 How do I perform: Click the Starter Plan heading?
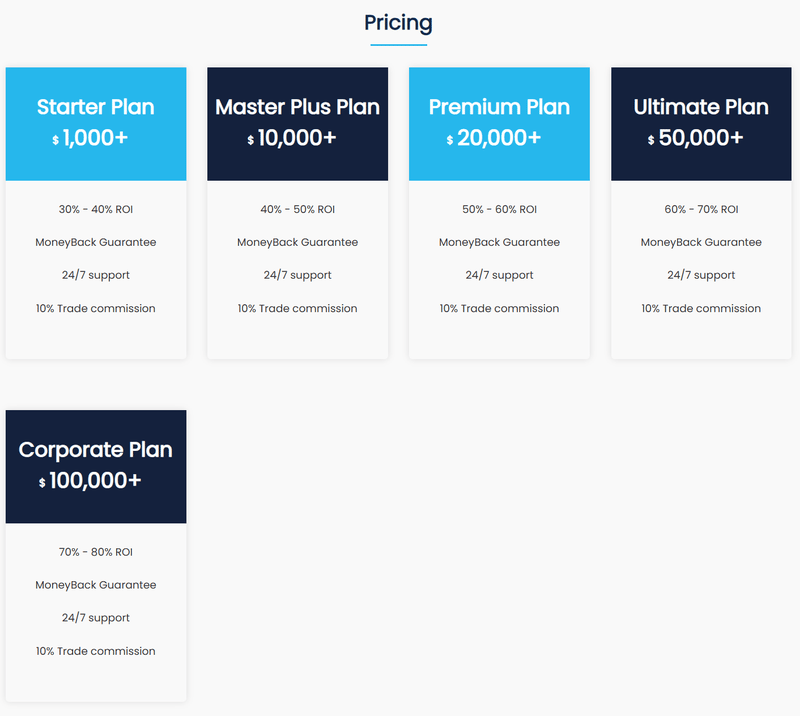pyautogui.click(x=95, y=107)
